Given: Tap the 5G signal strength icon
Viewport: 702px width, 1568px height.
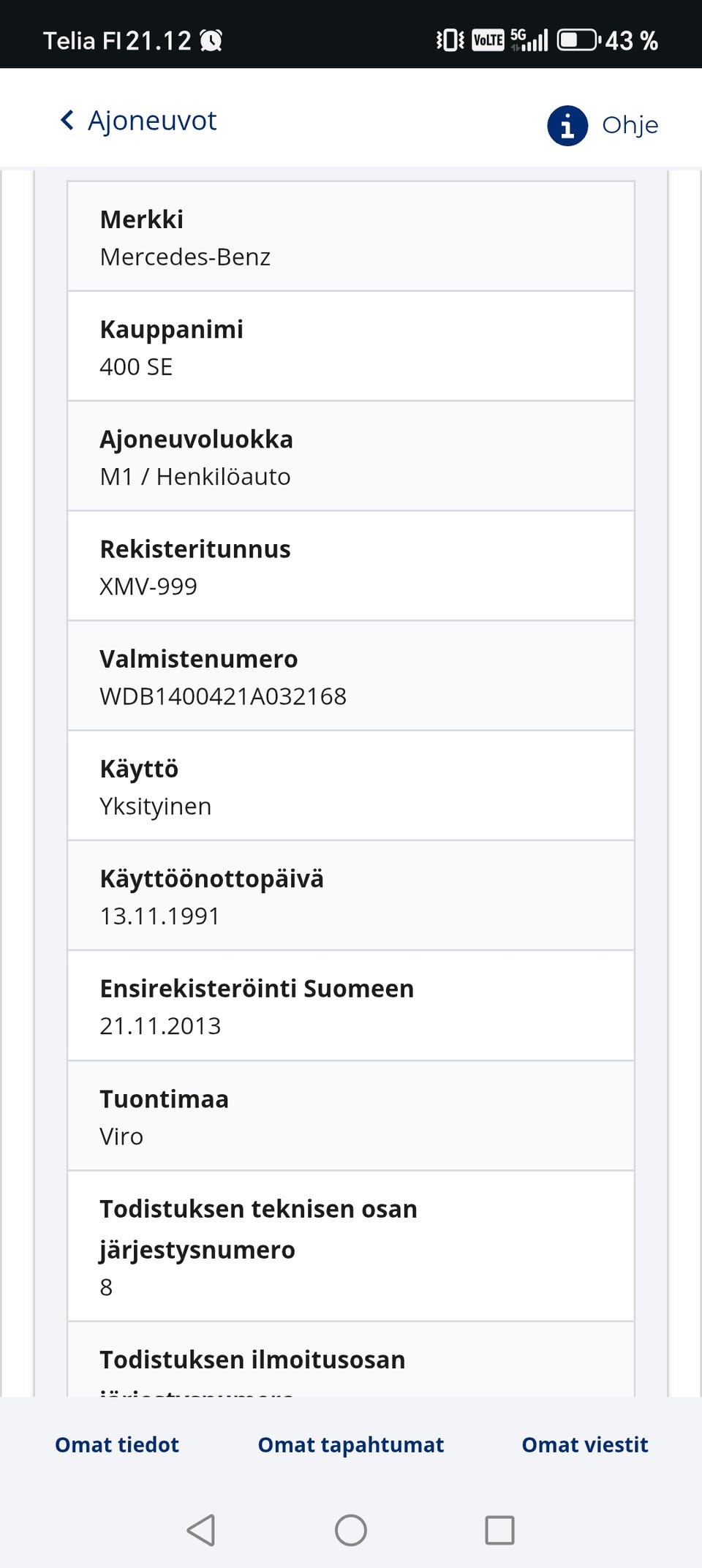Looking at the screenshot, I should pos(529,39).
